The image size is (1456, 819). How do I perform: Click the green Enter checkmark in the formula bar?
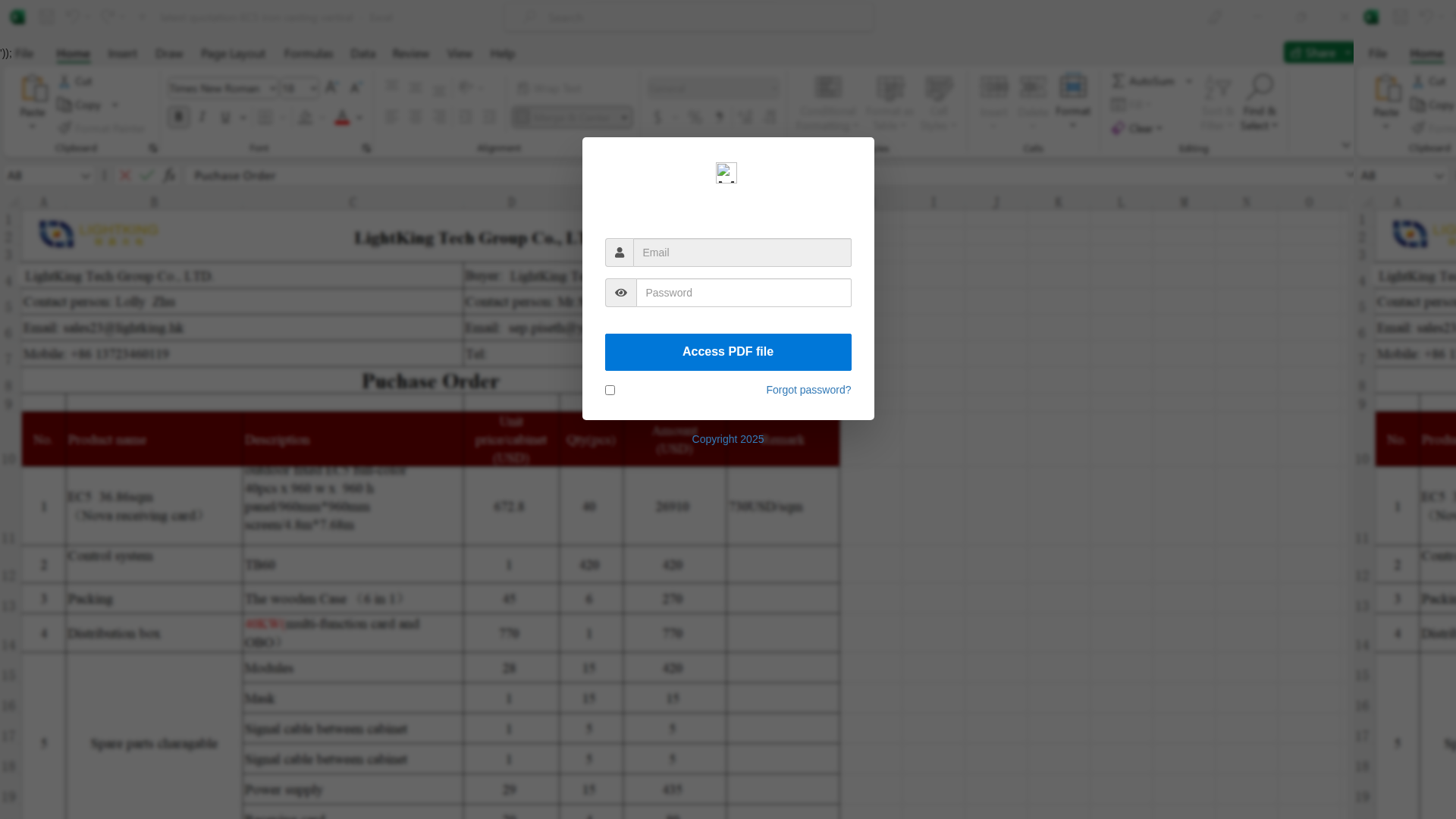point(146,175)
